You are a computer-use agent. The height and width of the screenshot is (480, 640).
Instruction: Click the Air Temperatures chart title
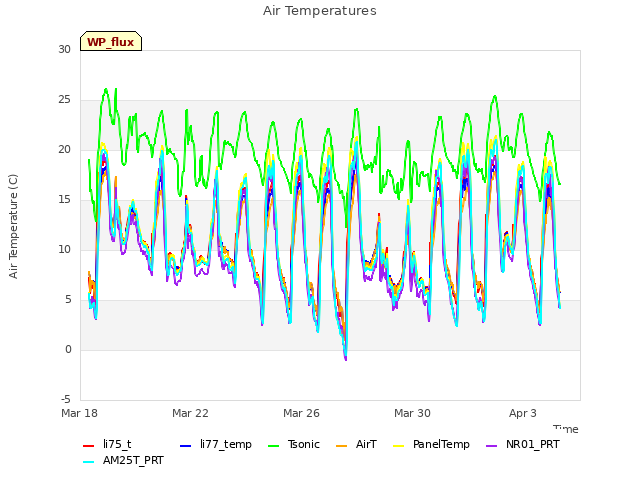pos(320,11)
